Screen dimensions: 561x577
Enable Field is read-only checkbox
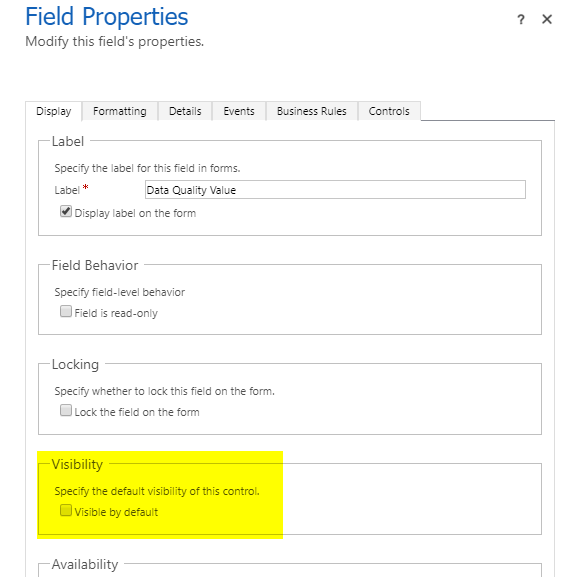tap(66, 311)
